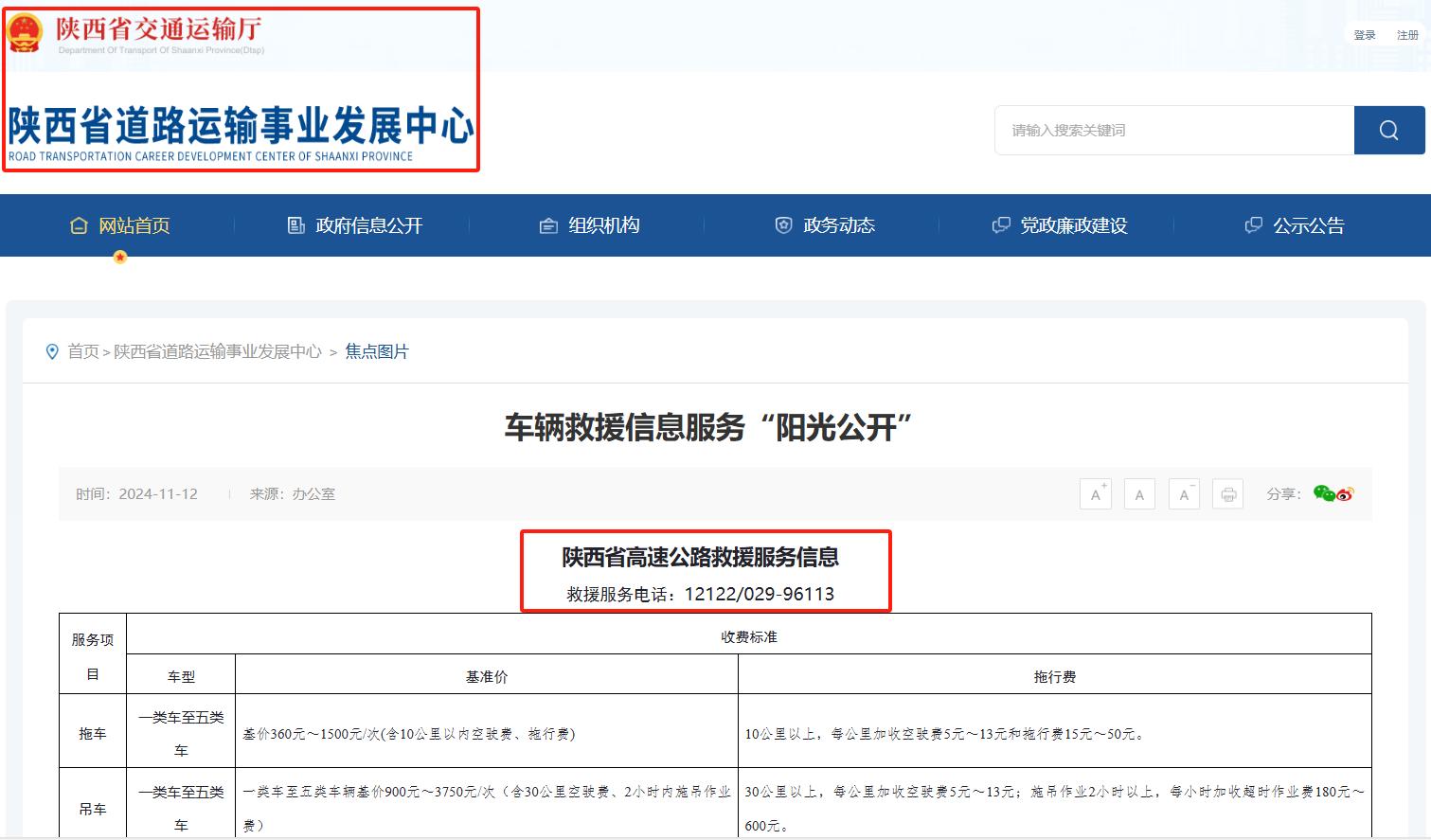Click 一类车至五类车 cell in 拖车 row
Viewport: 1431px width, 840px height.
tap(181, 733)
